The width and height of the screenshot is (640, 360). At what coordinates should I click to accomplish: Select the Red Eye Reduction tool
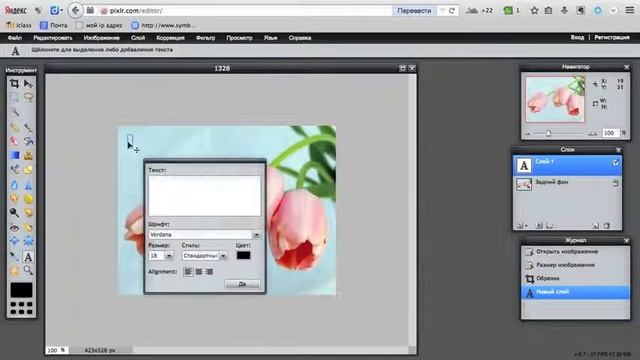[14, 228]
